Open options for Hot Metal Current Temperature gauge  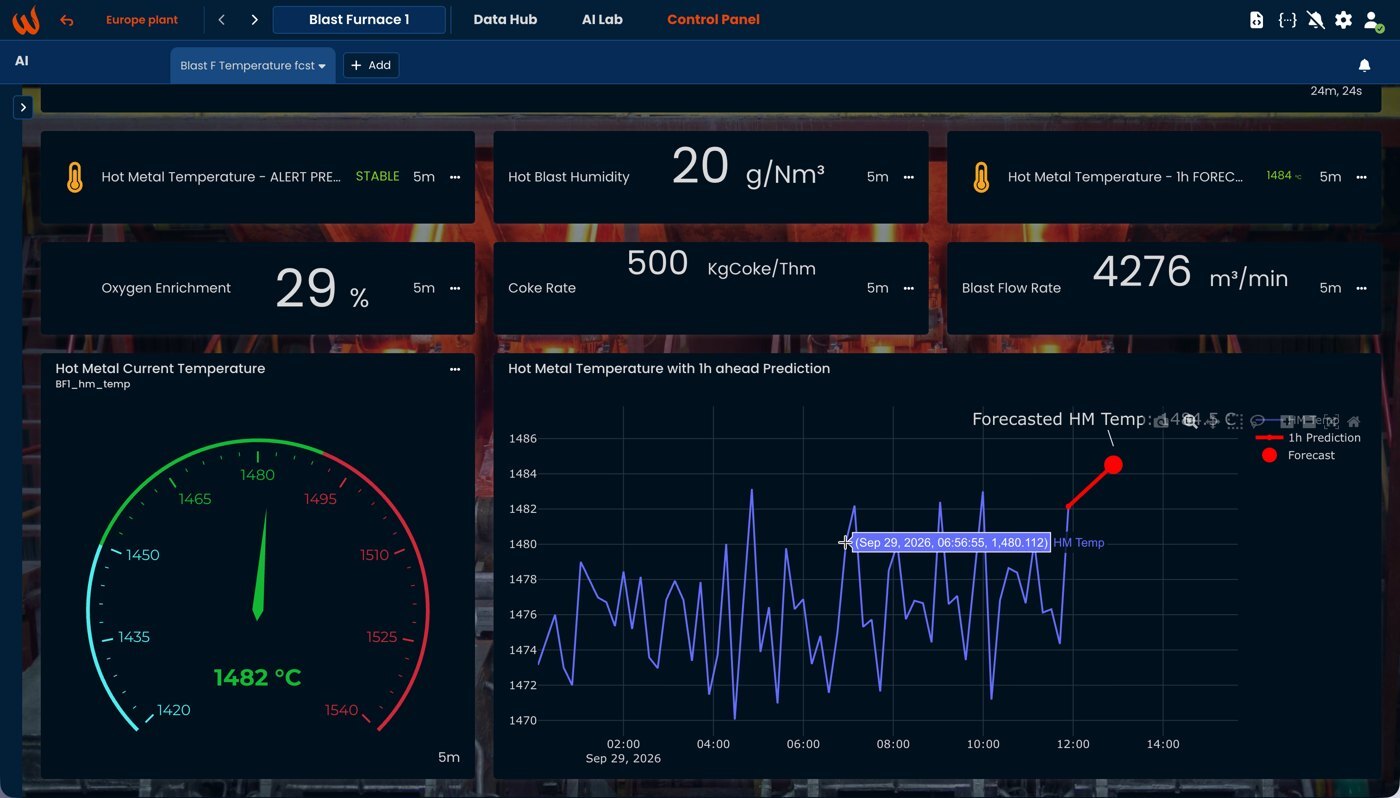(x=455, y=369)
